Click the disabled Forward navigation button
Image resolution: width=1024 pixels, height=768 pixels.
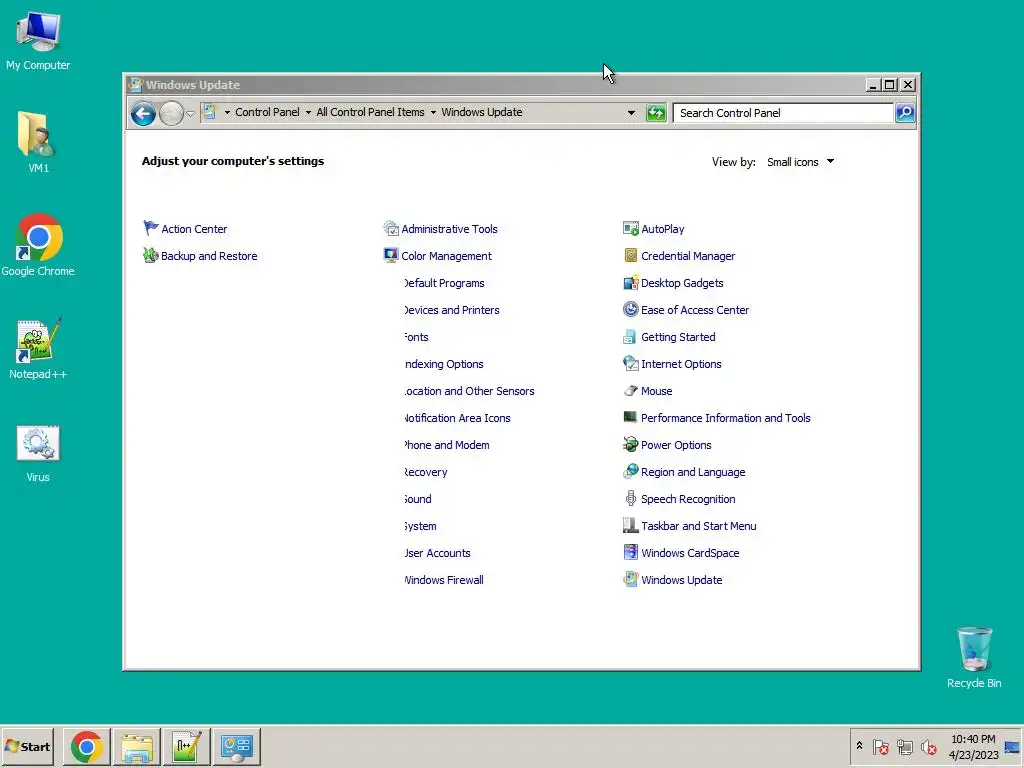[171, 114]
